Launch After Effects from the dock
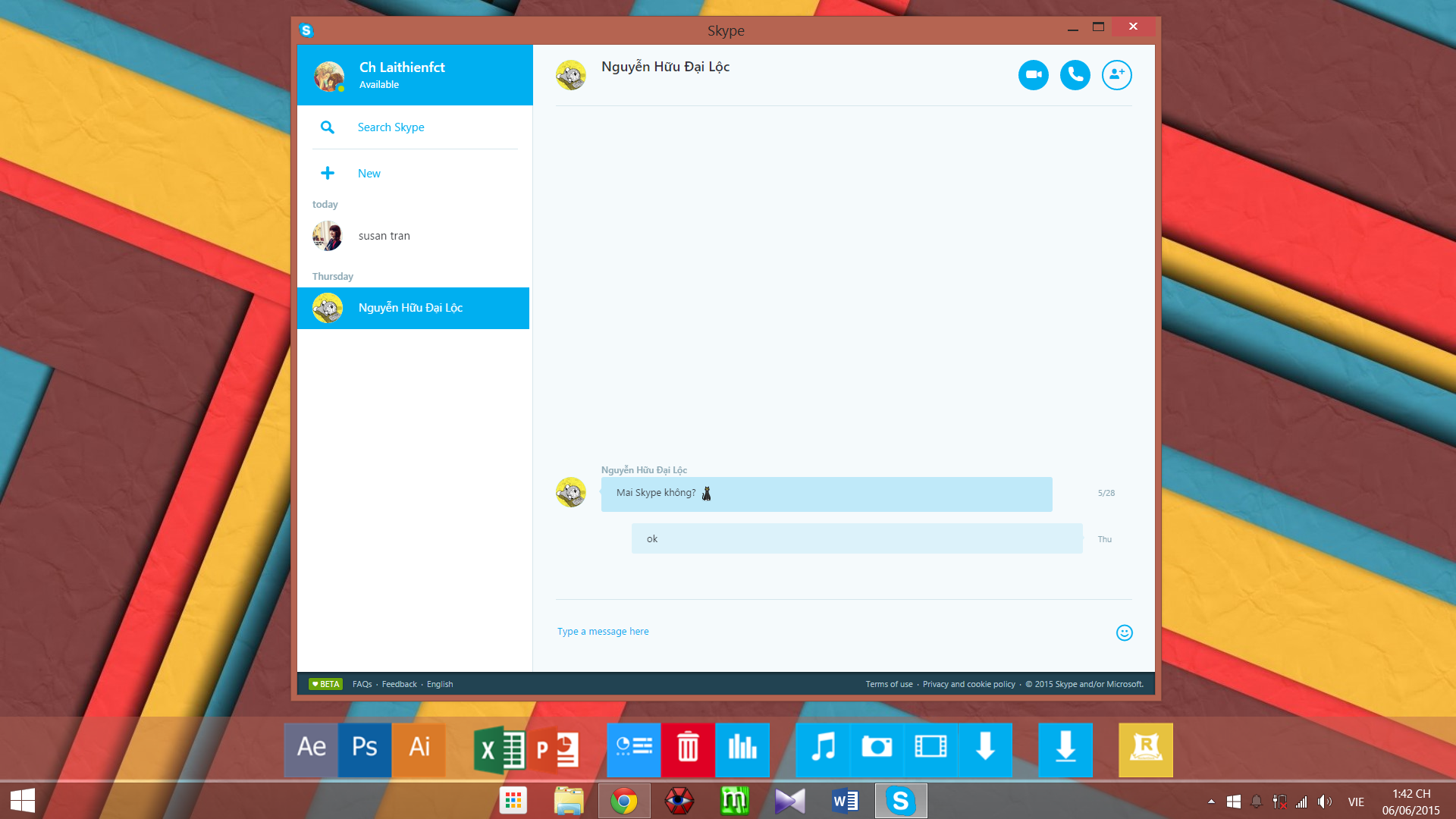 point(311,749)
